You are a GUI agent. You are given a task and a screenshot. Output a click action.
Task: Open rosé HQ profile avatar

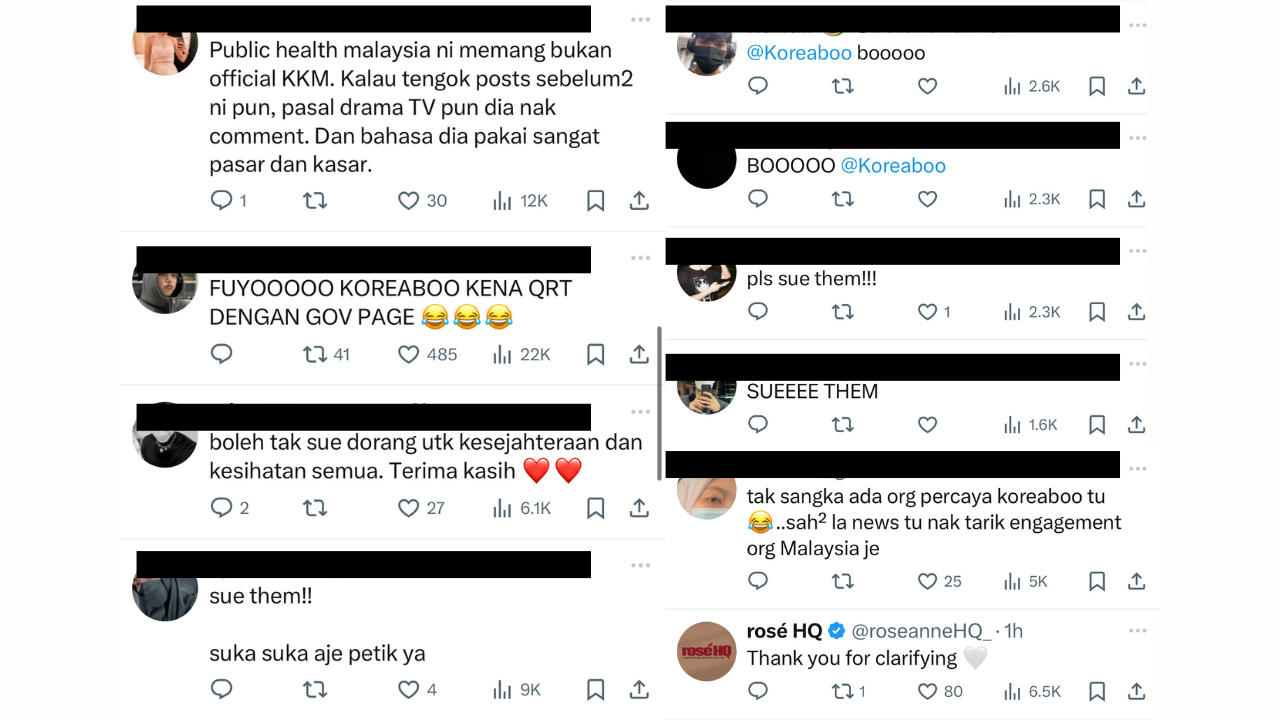click(707, 651)
